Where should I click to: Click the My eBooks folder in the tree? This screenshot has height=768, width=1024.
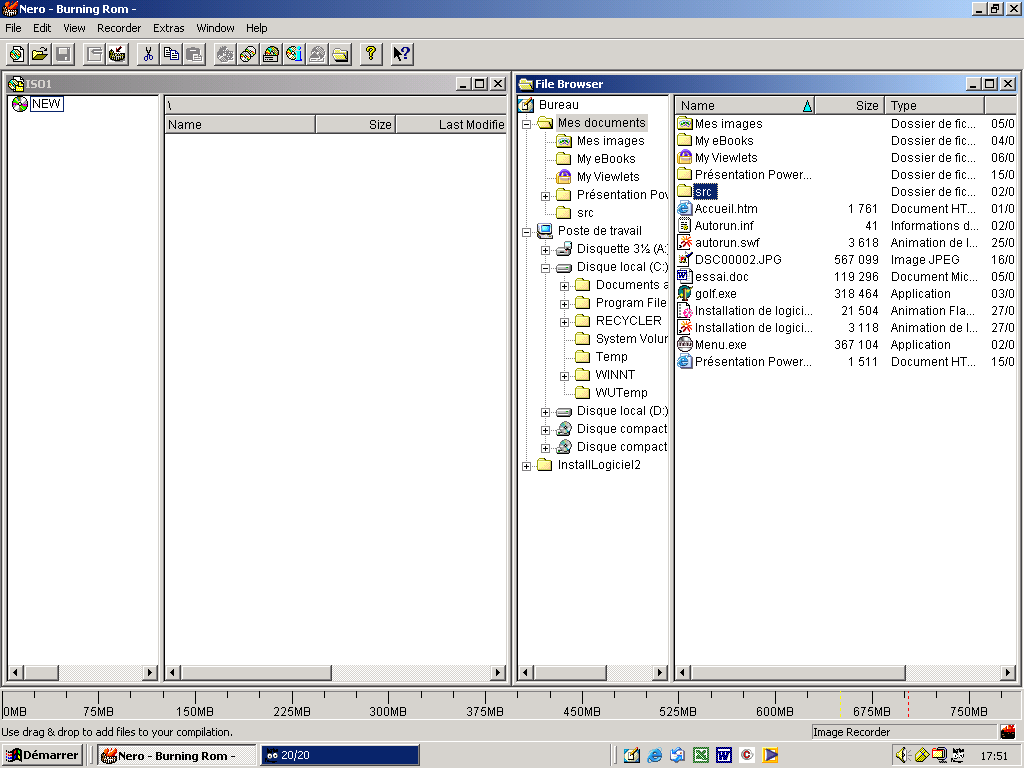click(x=605, y=159)
